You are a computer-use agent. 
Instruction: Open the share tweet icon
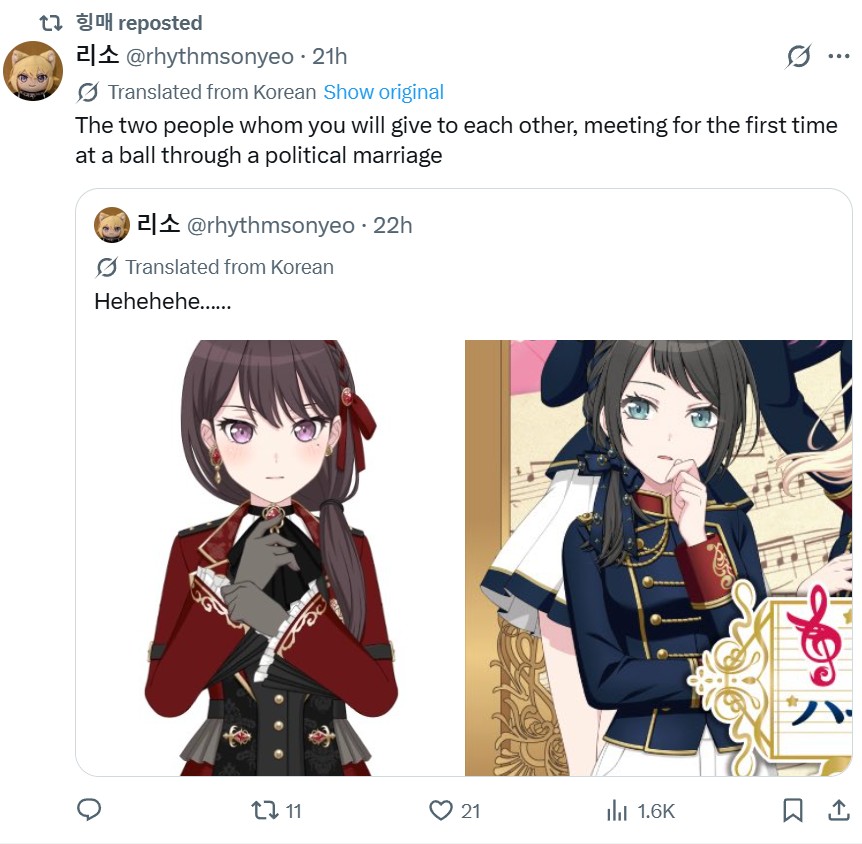839,810
